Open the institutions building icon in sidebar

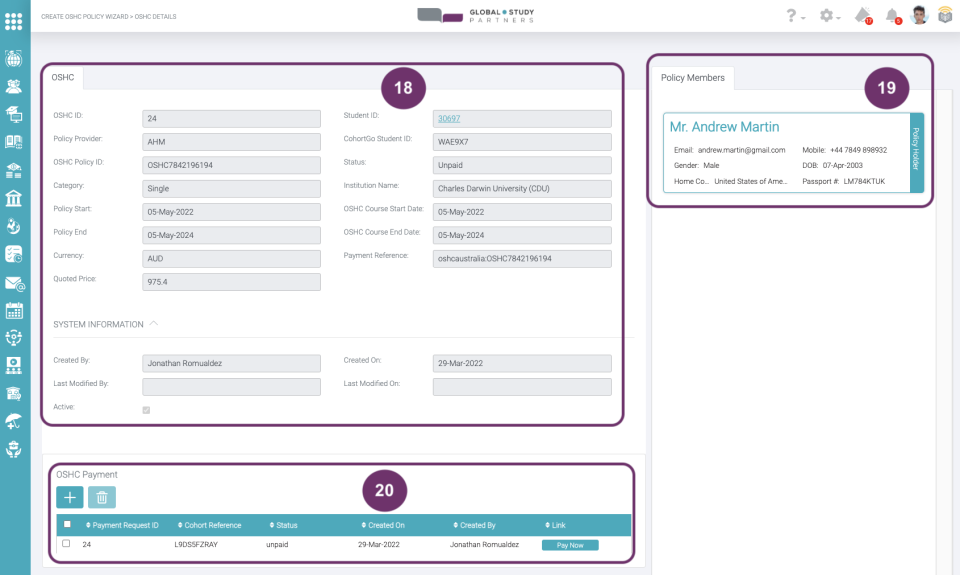(x=14, y=197)
